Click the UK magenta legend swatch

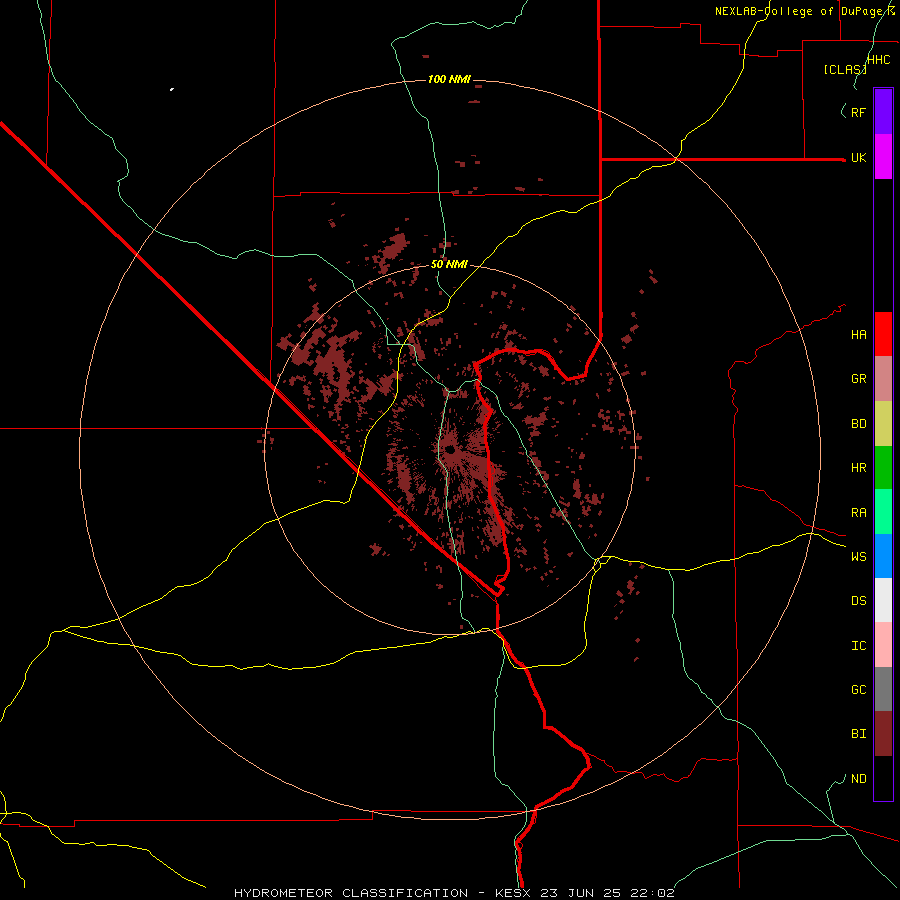coord(883,157)
